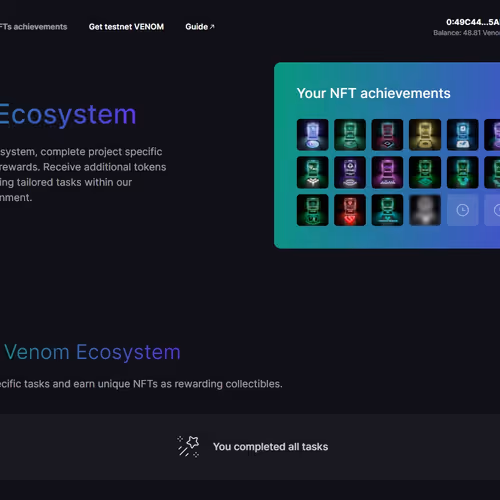The width and height of the screenshot is (500, 500).
Task: Select the yellow glowing NFT achievement
Action: (x=425, y=135)
